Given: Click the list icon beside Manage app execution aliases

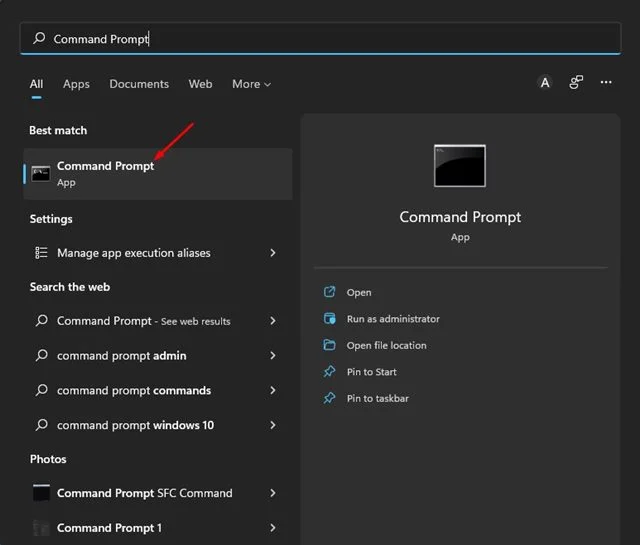Looking at the screenshot, I should point(41,253).
